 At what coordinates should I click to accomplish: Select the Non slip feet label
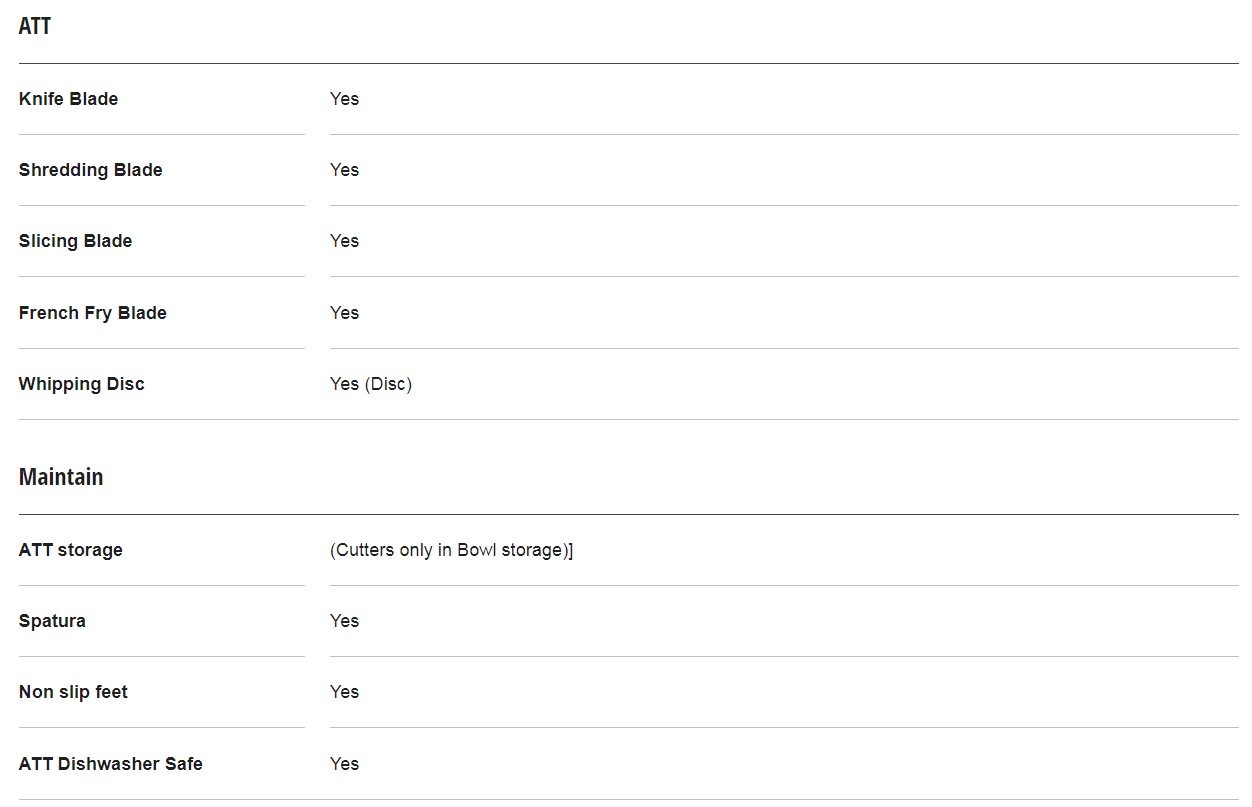(73, 692)
